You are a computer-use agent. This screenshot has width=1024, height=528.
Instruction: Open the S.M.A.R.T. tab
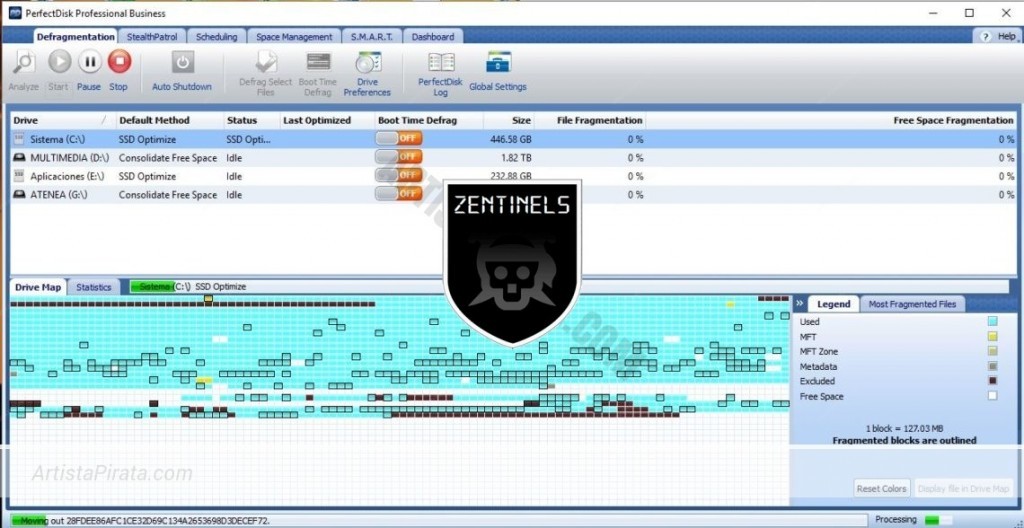tap(372, 37)
